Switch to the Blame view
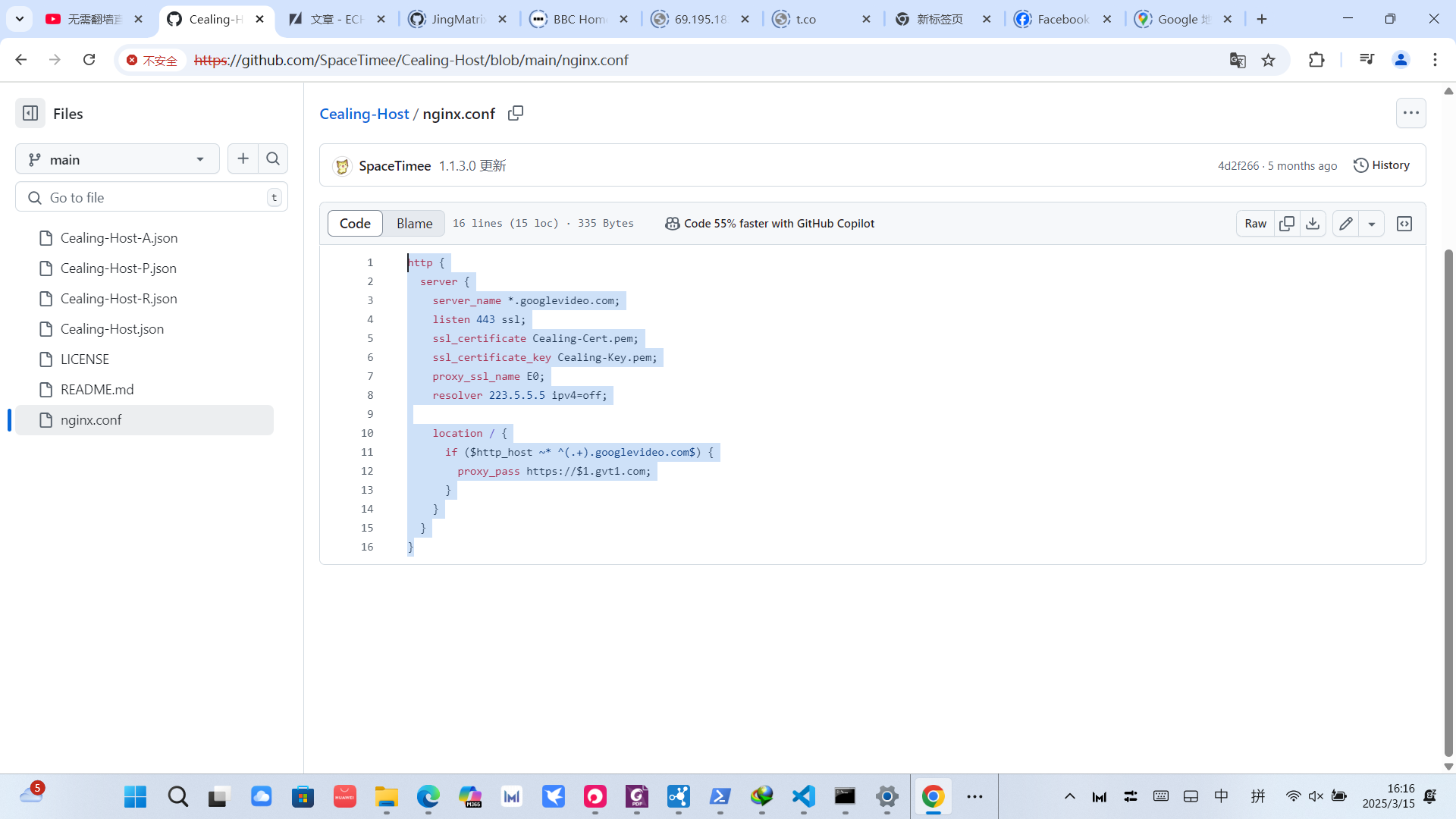1456x819 pixels. pos(414,223)
